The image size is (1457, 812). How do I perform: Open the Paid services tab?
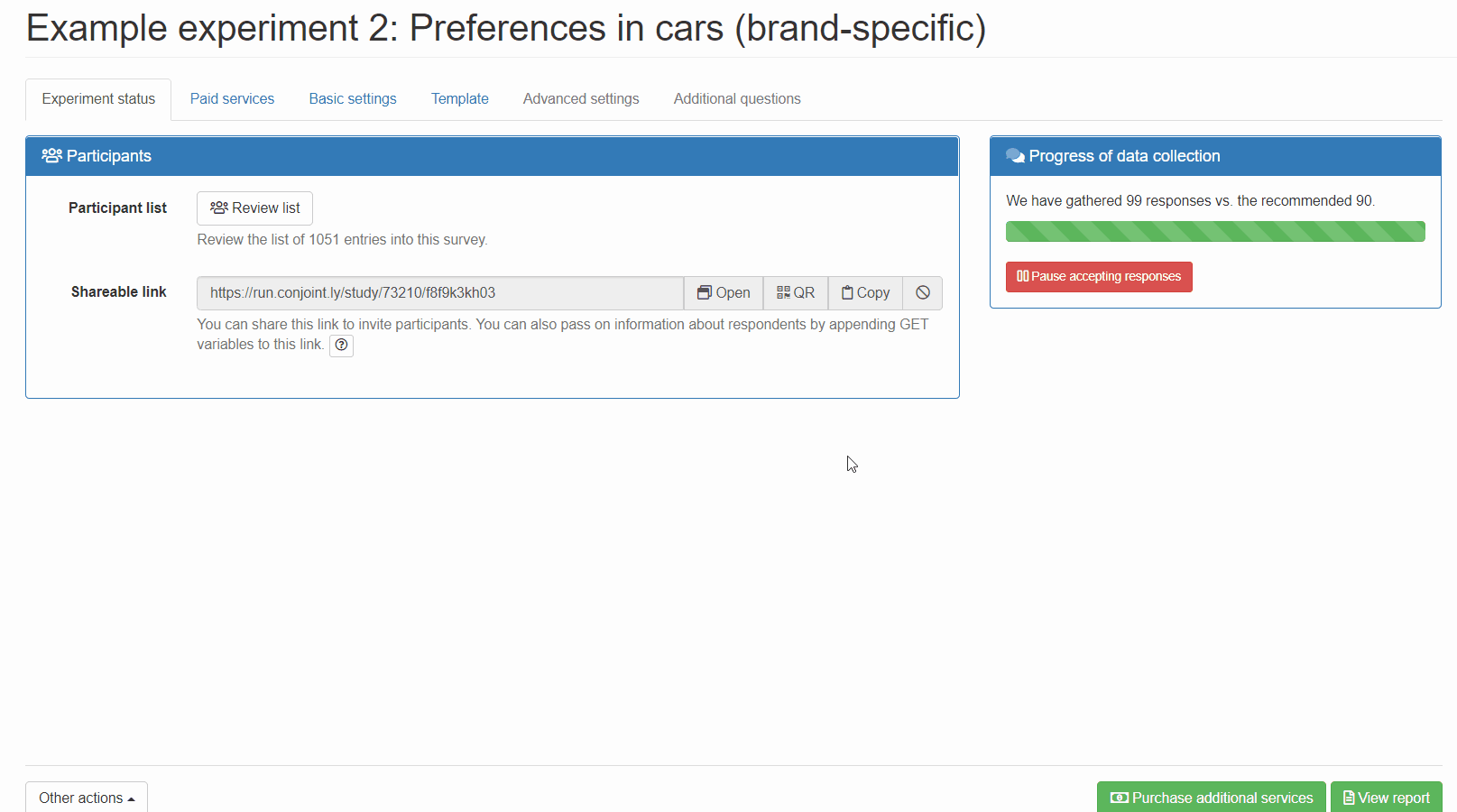point(232,99)
